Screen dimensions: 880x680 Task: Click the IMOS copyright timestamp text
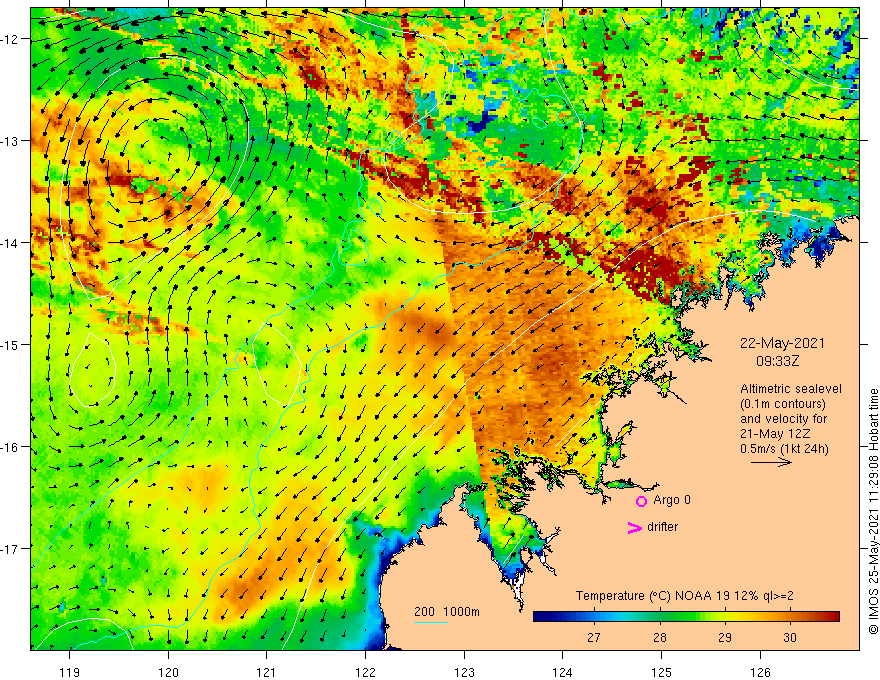873,511
